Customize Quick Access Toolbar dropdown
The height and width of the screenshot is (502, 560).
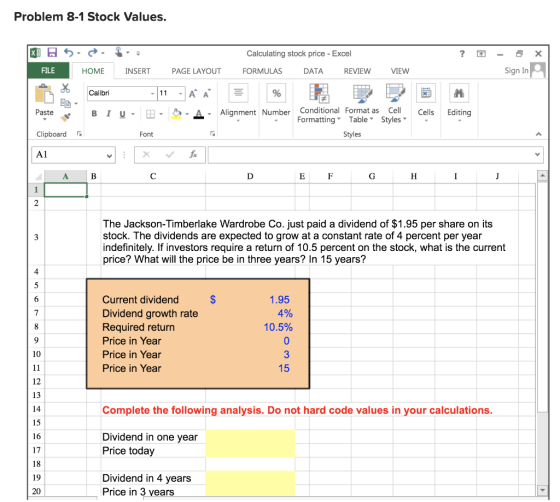point(138,53)
